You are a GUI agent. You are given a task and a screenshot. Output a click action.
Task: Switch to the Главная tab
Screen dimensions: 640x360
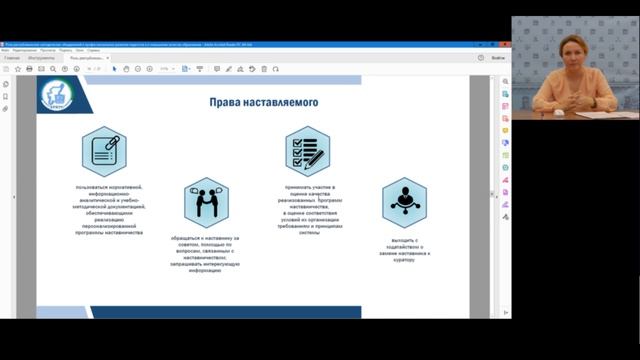tap(12, 58)
